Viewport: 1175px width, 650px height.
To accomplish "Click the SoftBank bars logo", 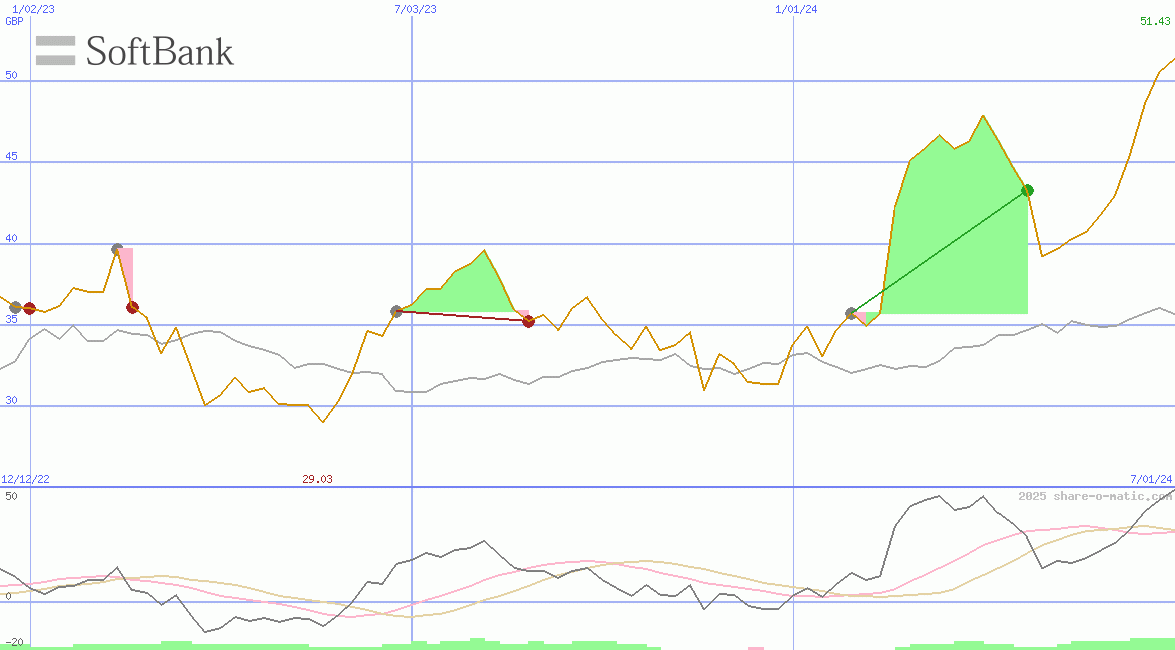I will [55, 50].
